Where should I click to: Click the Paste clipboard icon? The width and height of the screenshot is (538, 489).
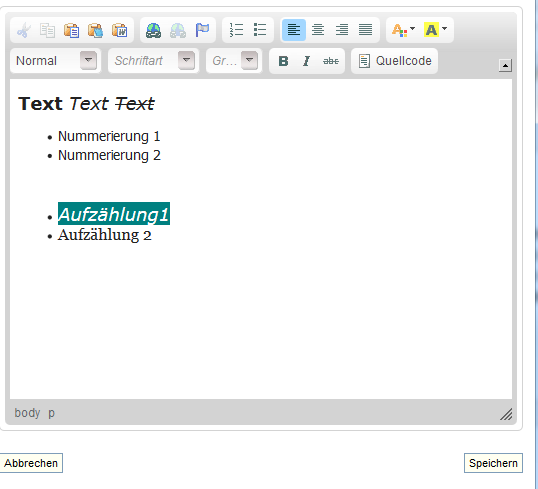tap(71, 30)
